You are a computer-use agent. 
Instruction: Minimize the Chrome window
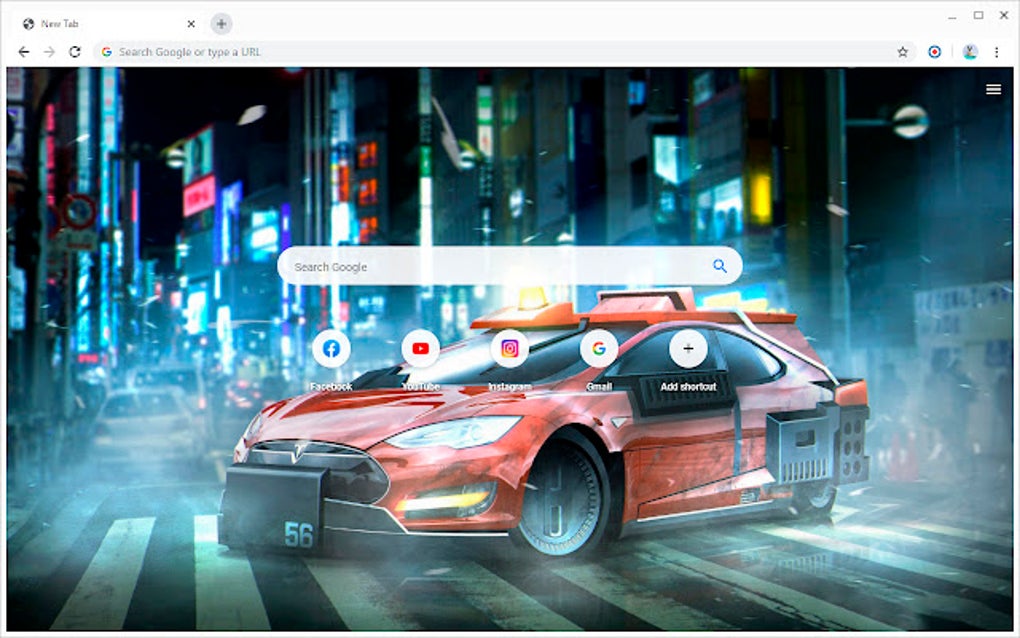[x=952, y=16]
